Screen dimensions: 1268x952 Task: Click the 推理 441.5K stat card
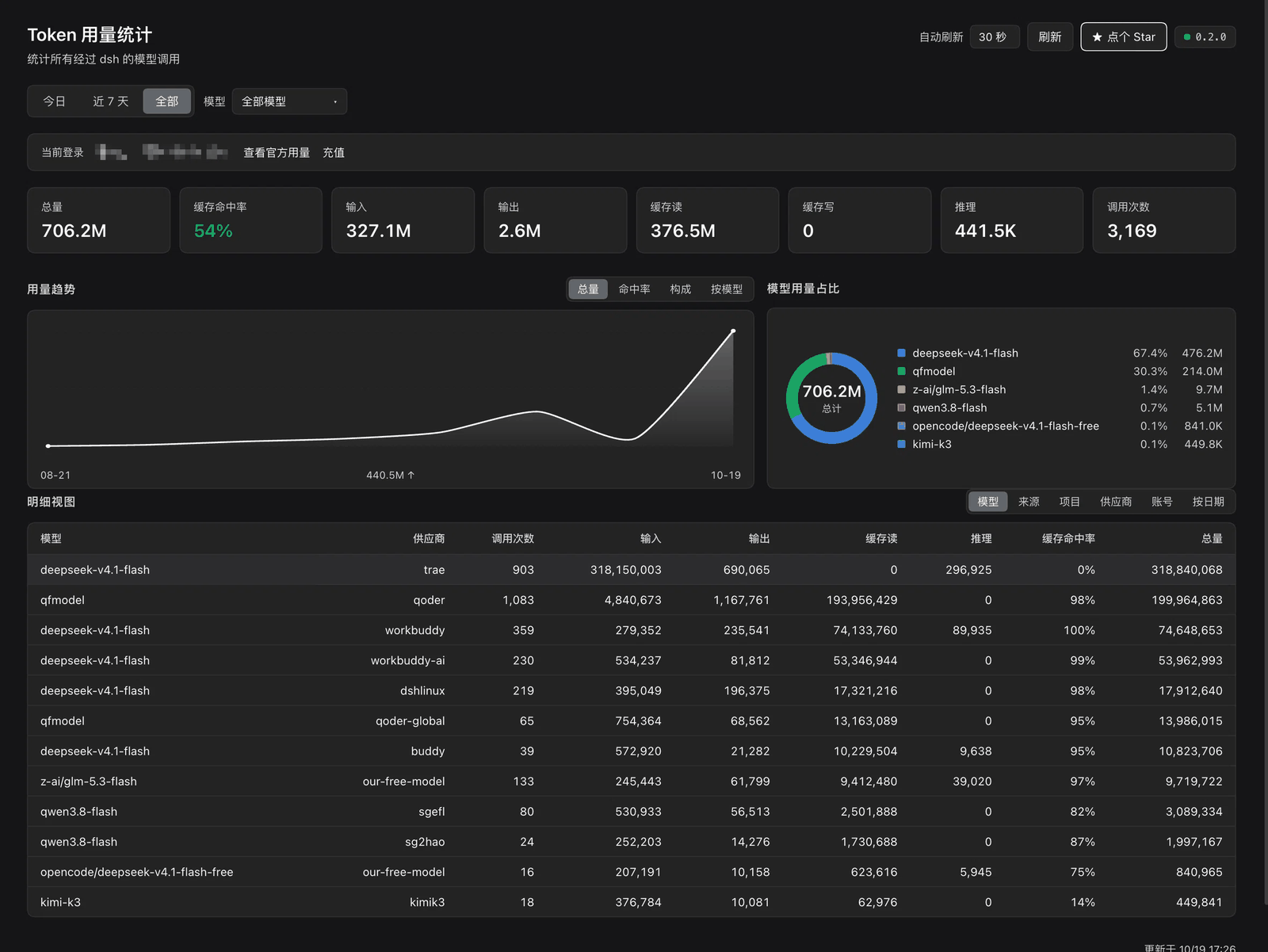pos(1012,220)
